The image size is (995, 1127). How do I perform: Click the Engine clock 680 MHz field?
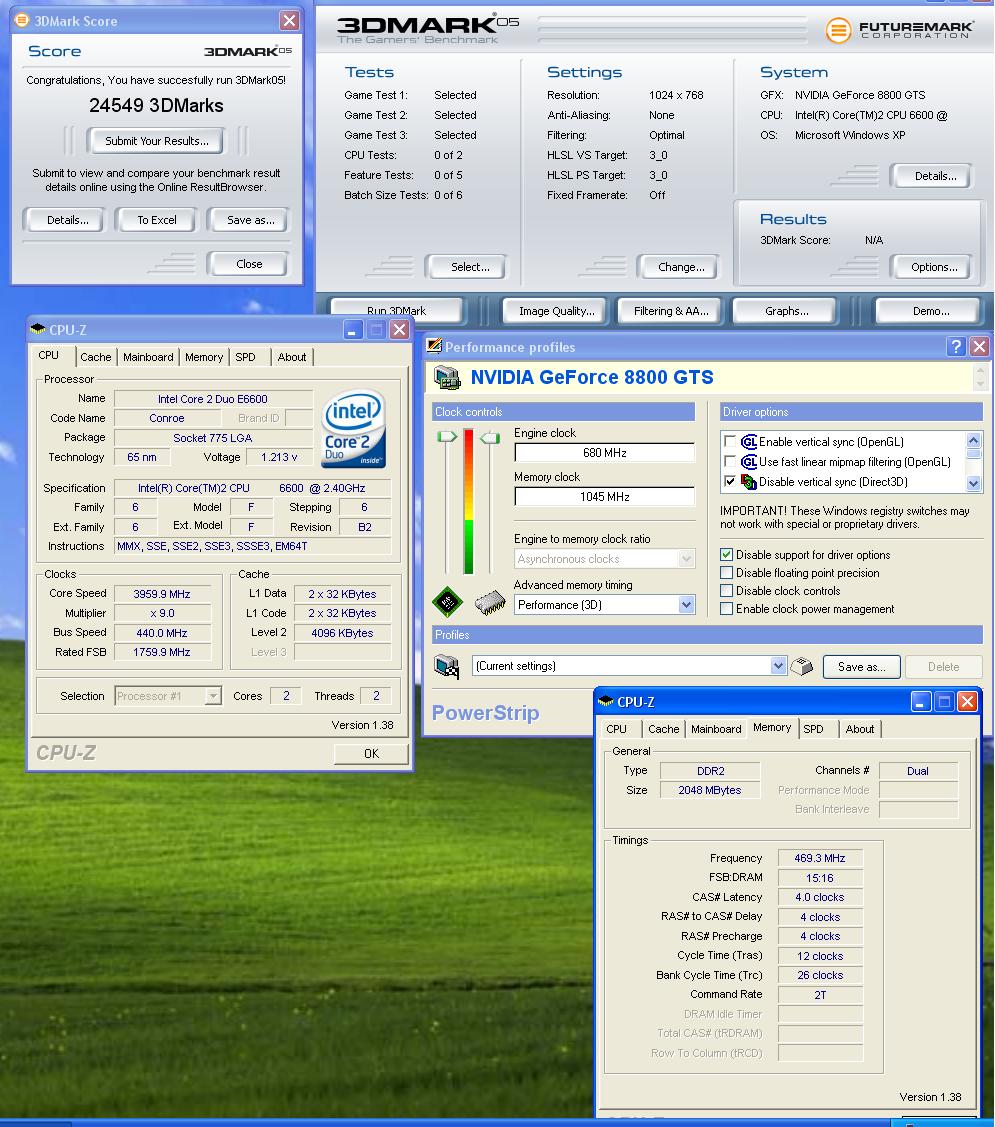tap(605, 453)
